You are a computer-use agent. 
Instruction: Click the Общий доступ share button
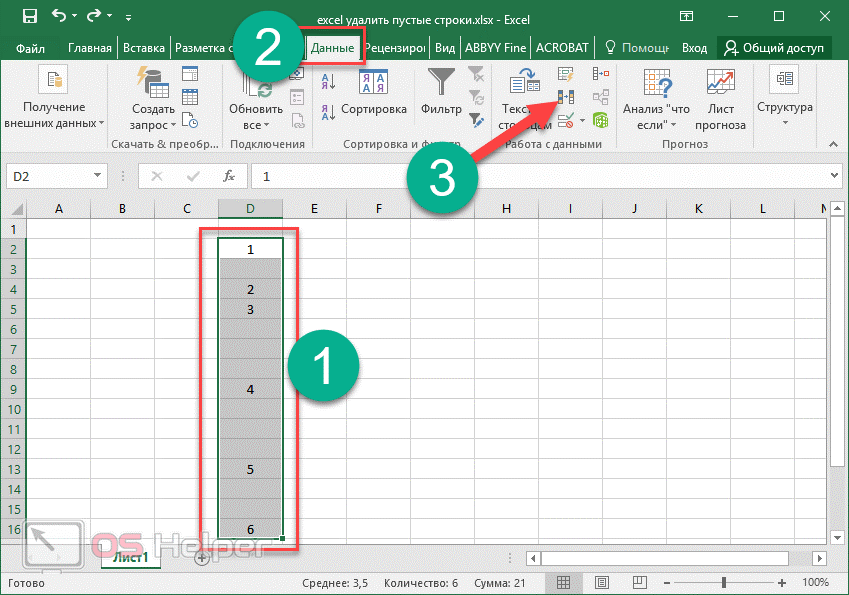pos(774,47)
